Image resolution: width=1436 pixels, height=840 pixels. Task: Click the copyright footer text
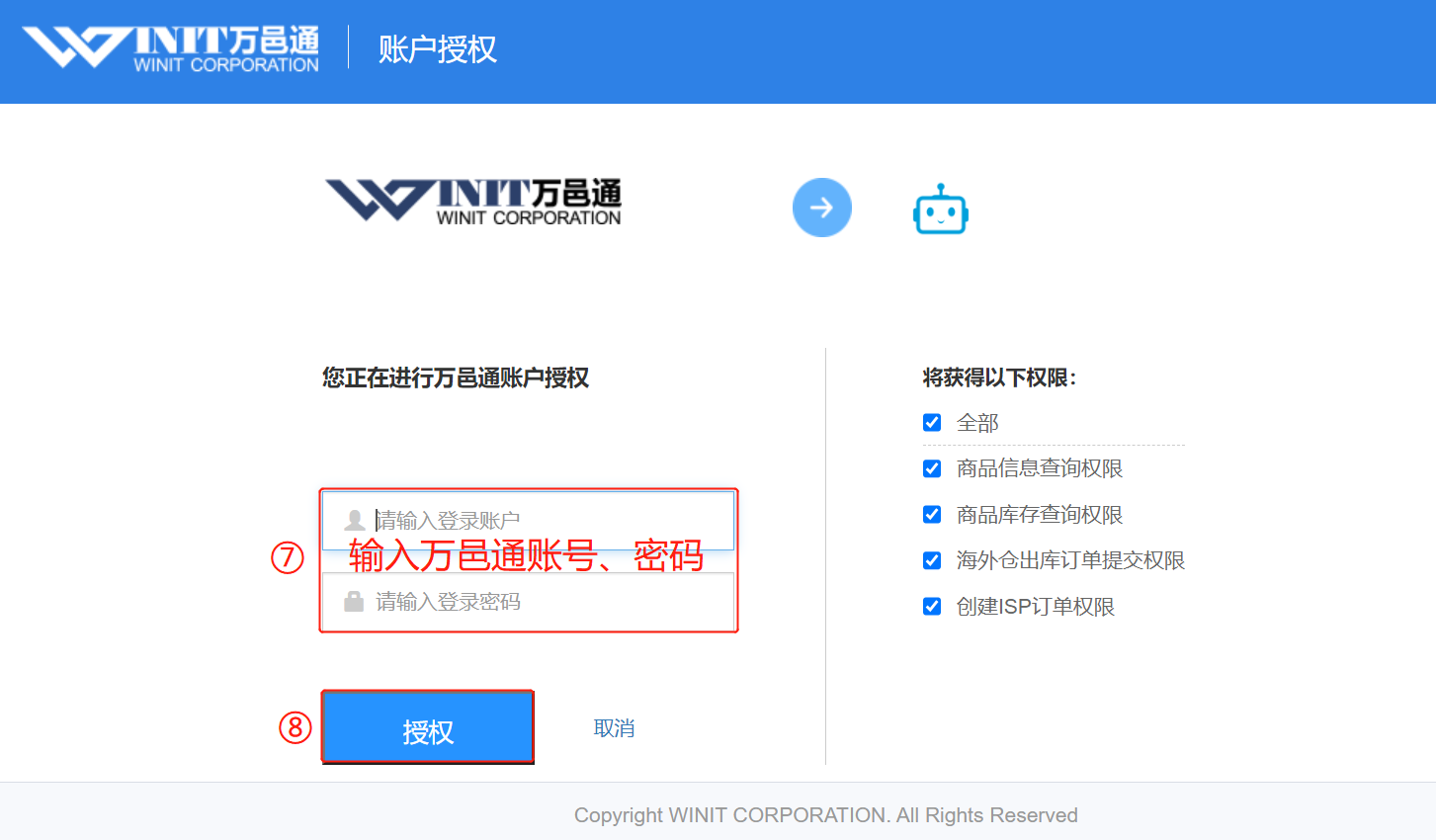coord(826,815)
